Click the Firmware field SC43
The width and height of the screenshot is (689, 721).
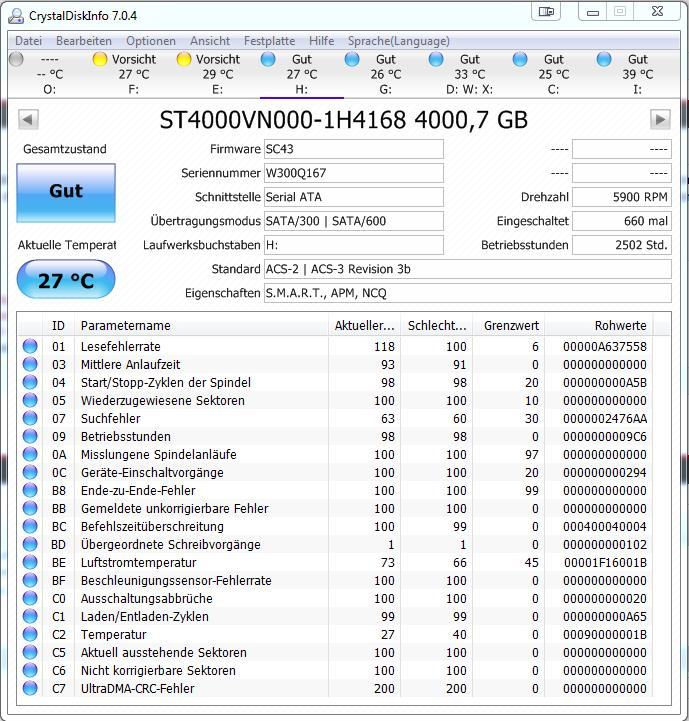click(x=354, y=149)
